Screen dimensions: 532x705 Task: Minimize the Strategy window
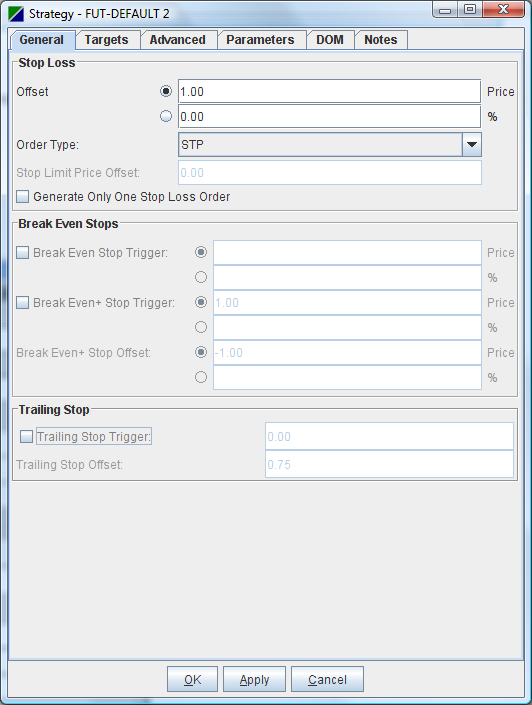[x=445, y=10]
